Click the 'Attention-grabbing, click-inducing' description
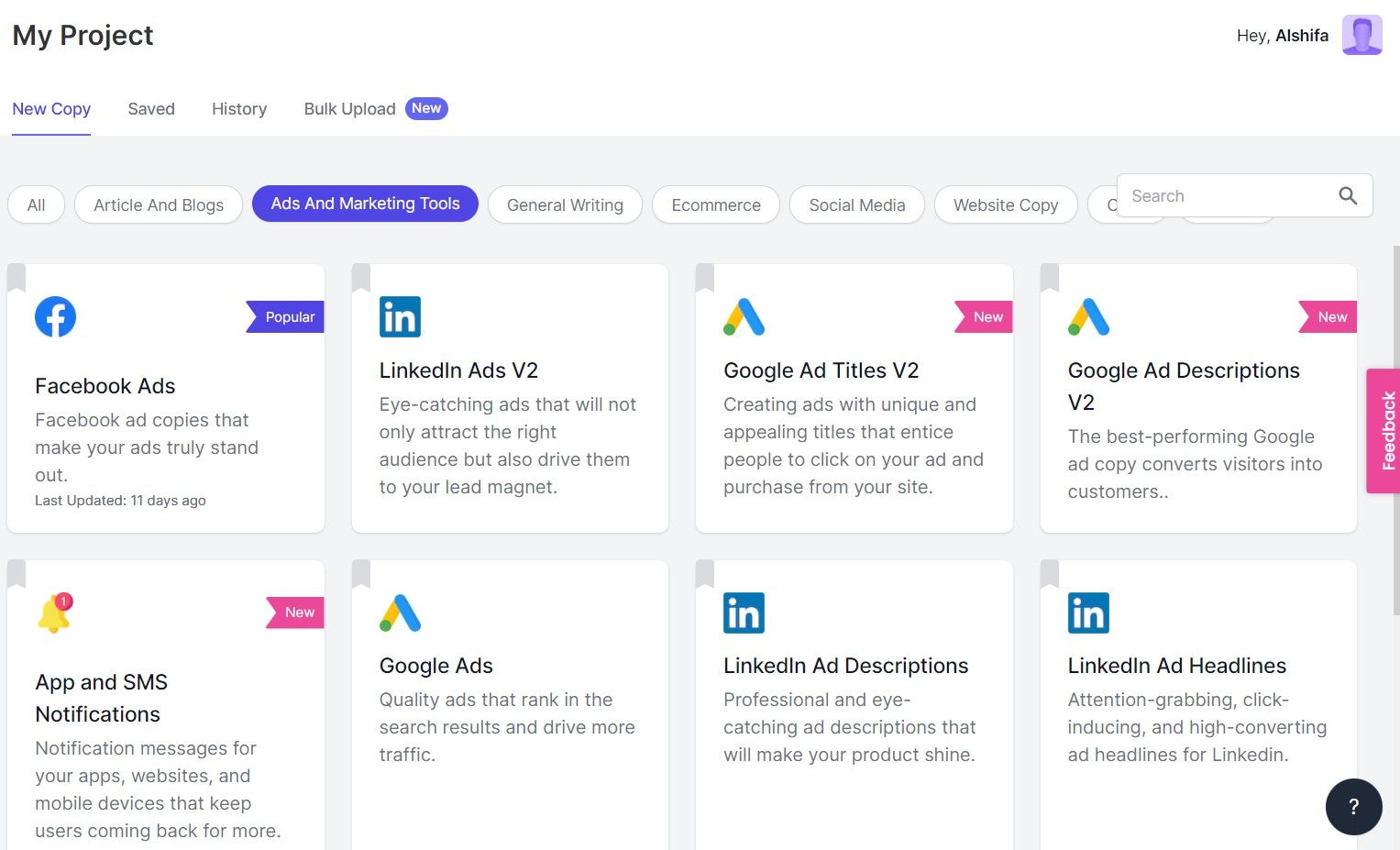The image size is (1400, 850). (1197, 727)
